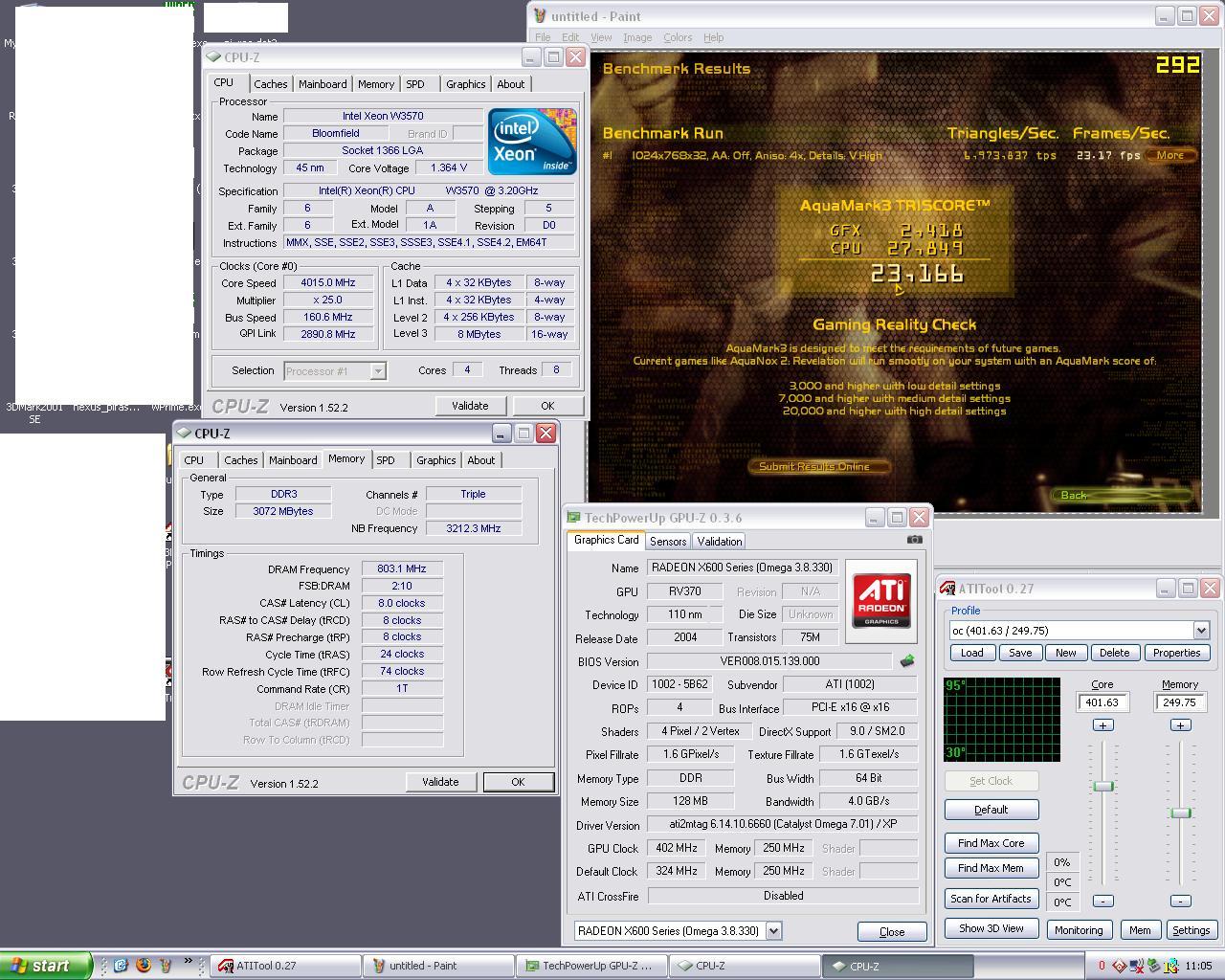
Task: Open Internet Explorer from quick launch
Action: (121, 965)
